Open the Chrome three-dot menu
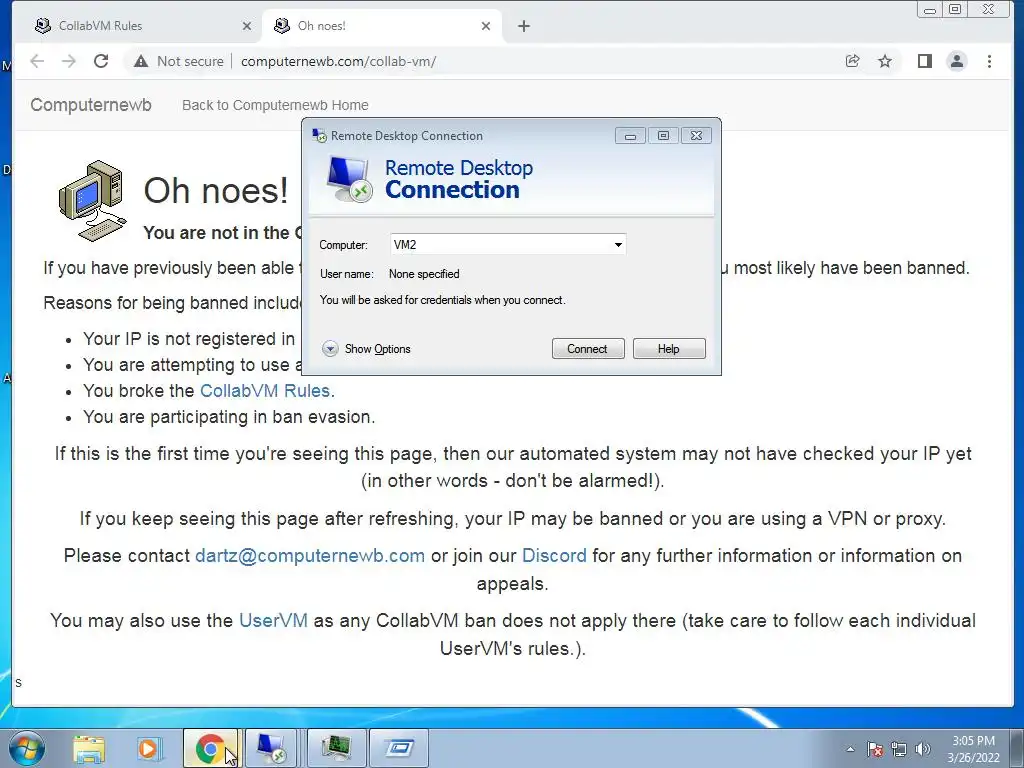1024x768 pixels. (x=989, y=61)
